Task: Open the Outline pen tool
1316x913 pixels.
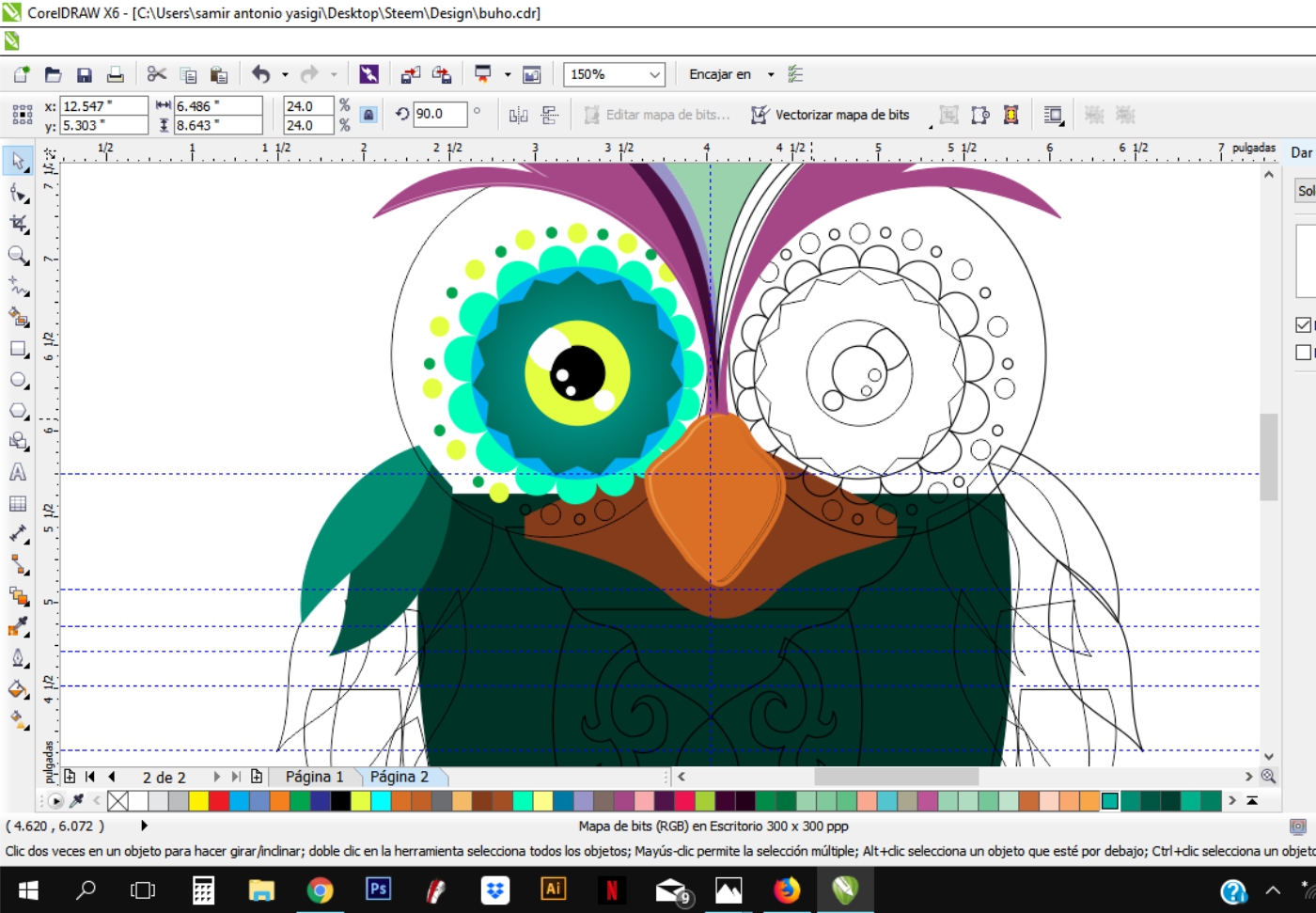Action: tap(18, 657)
